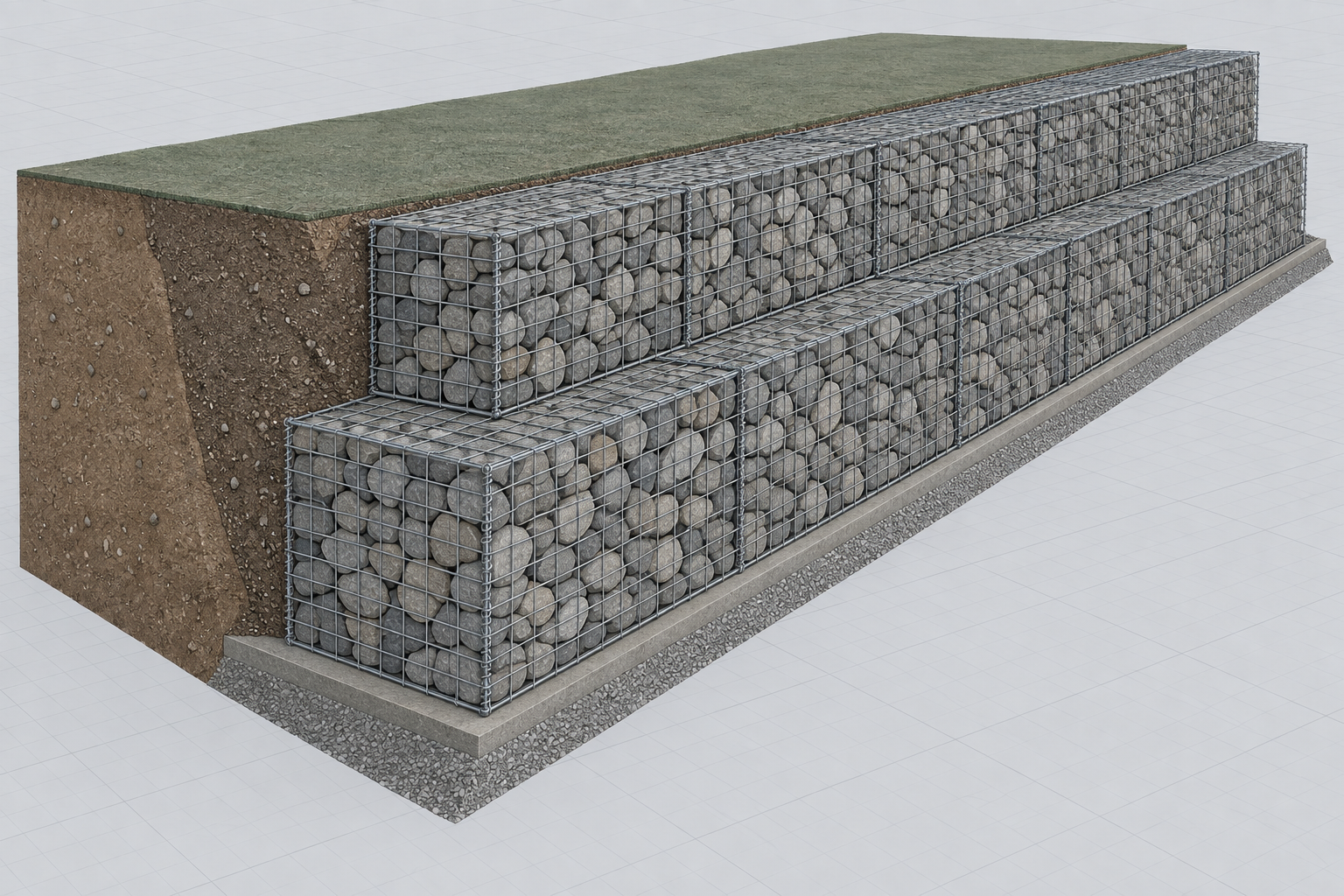Click the third upper-tier gabion basket
Screen dimensions: 1344x896
click(x=957, y=192)
